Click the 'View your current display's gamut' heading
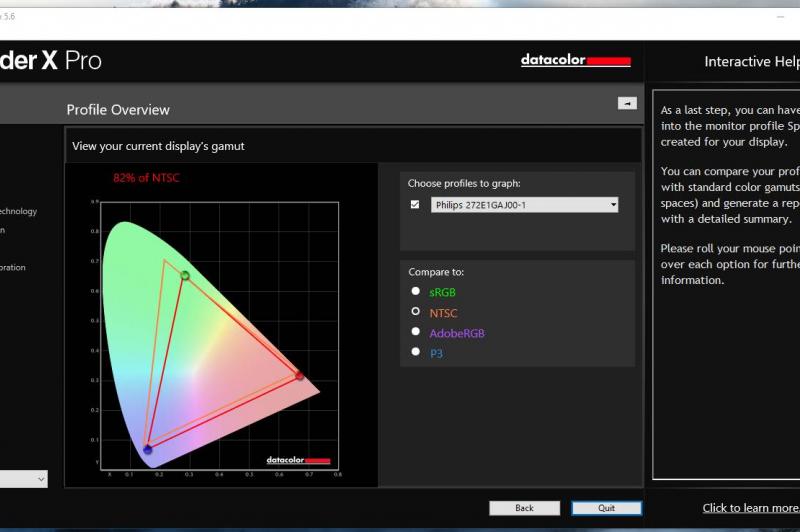 pyautogui.click(x=158, y=146)
